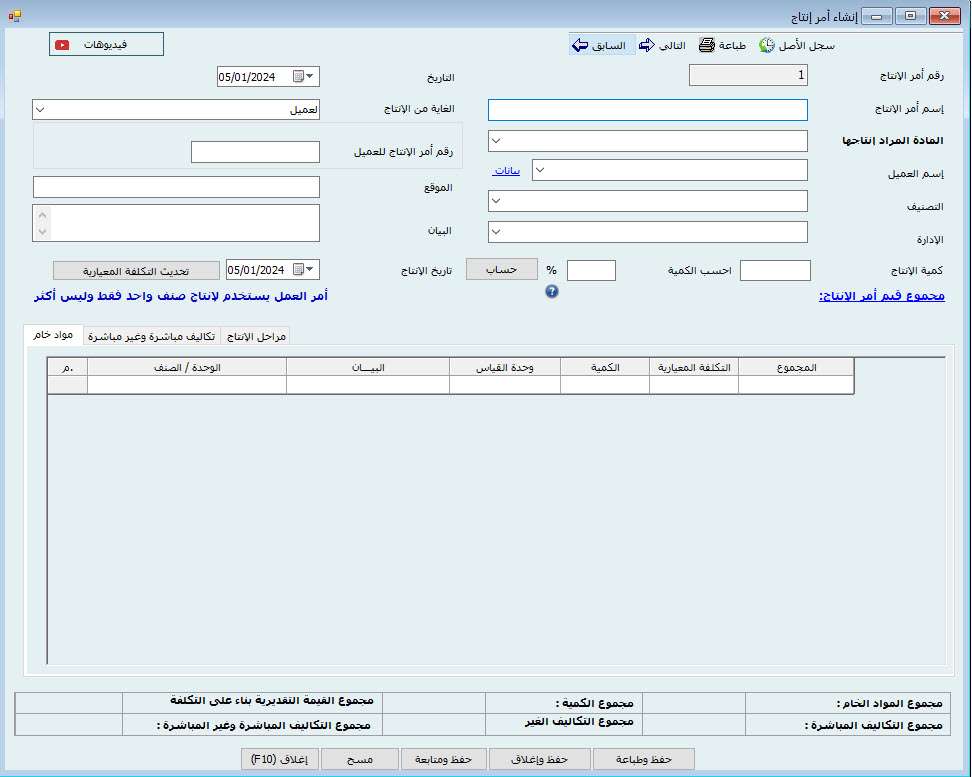Click first row cell under الوحدة / الصنف

pyautogui.click(x=187, y=384)
